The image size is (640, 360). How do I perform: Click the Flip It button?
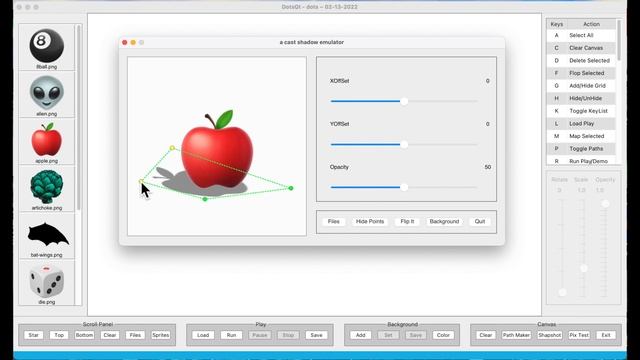pos(407,221)
